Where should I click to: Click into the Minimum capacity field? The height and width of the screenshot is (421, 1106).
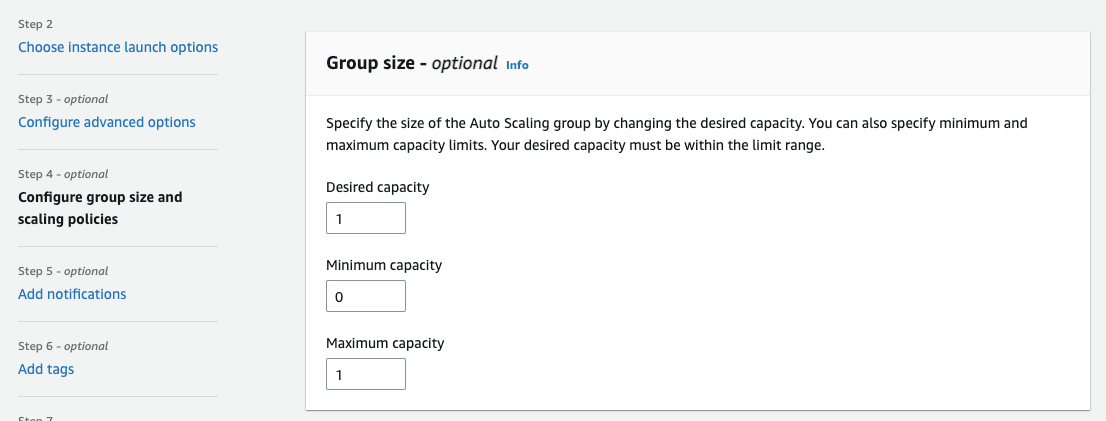pyautogui.click(x=365, y=296)
